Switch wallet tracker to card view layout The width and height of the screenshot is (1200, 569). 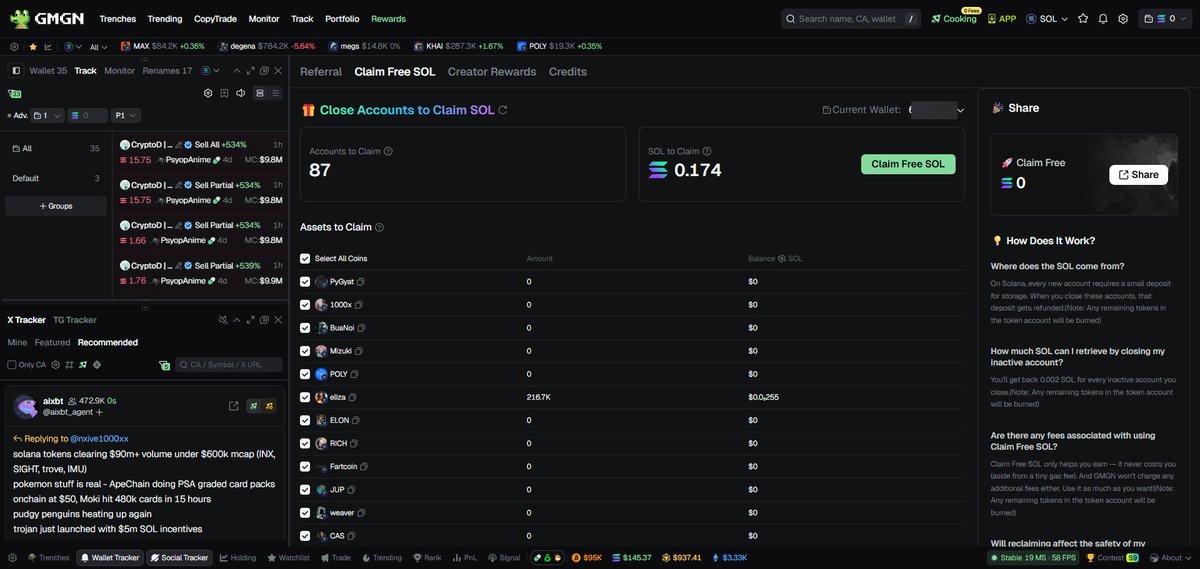(259, 93)
